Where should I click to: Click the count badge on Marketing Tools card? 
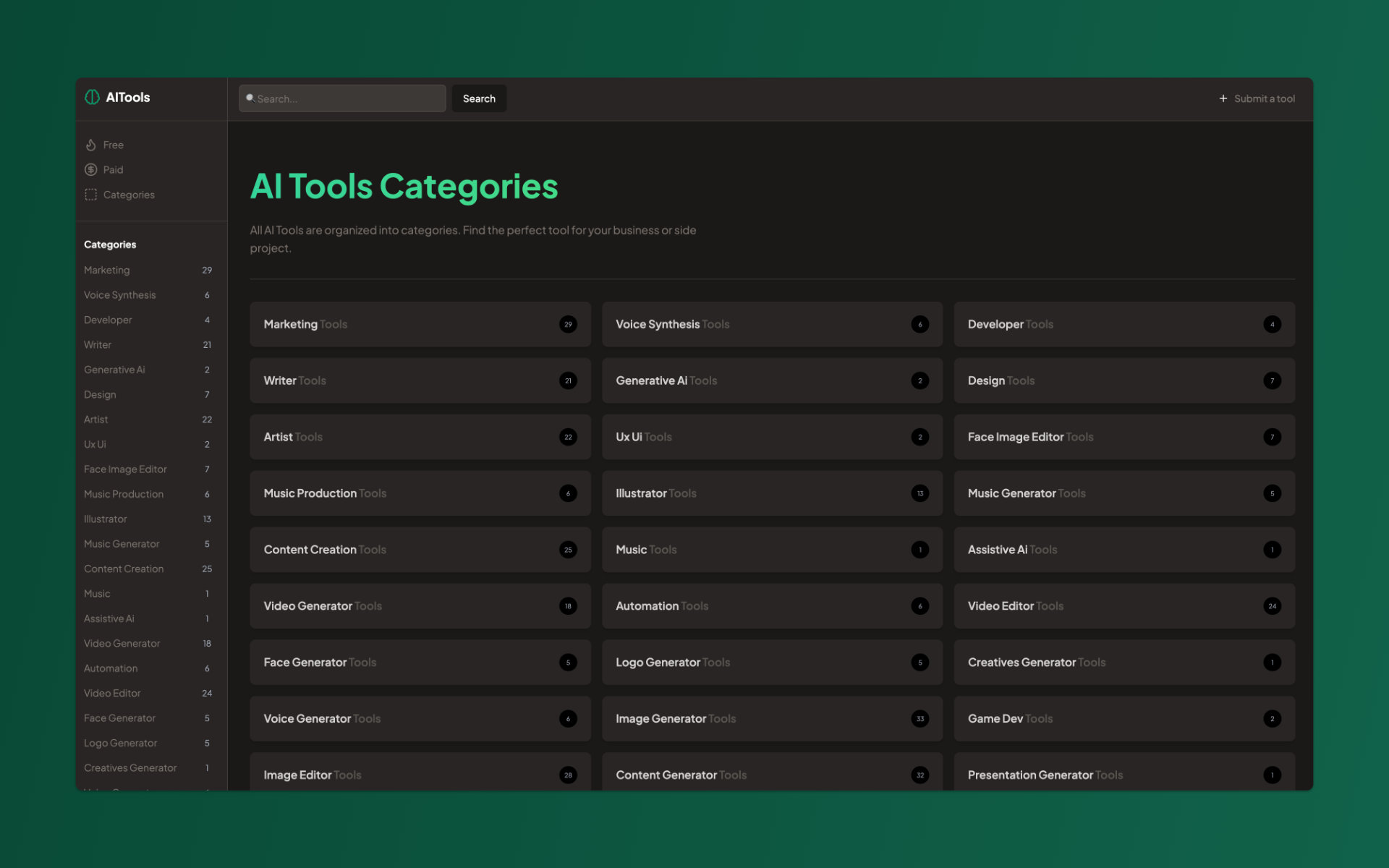568,324
